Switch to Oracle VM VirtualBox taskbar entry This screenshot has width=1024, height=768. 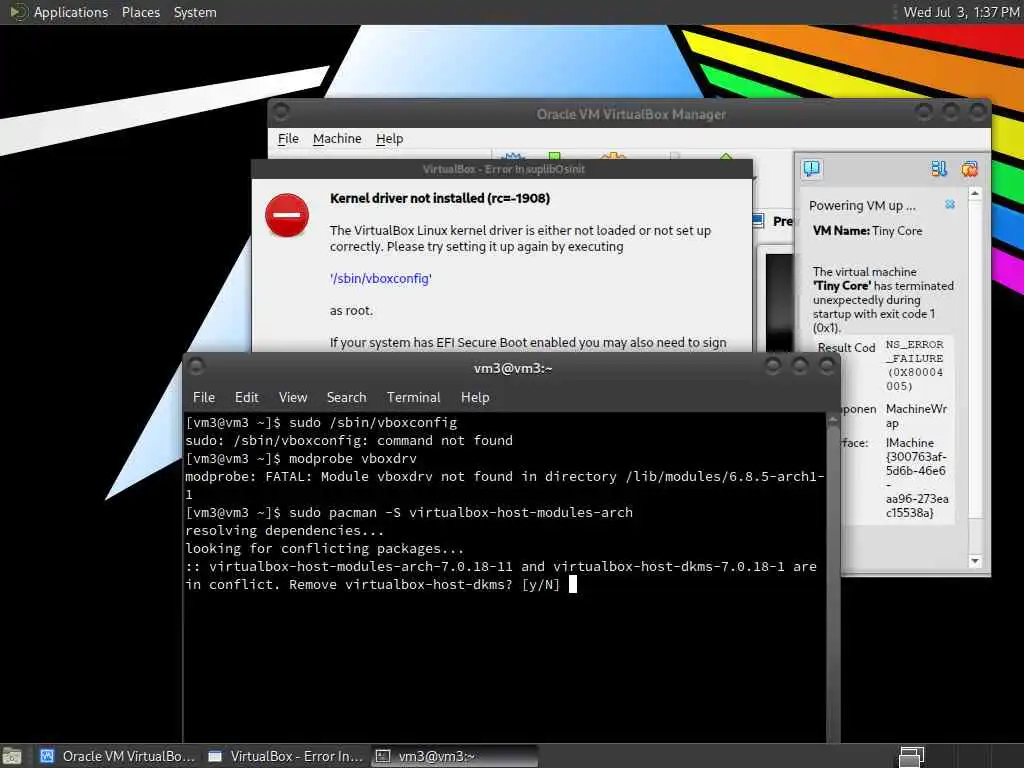[x=118, y=756]
